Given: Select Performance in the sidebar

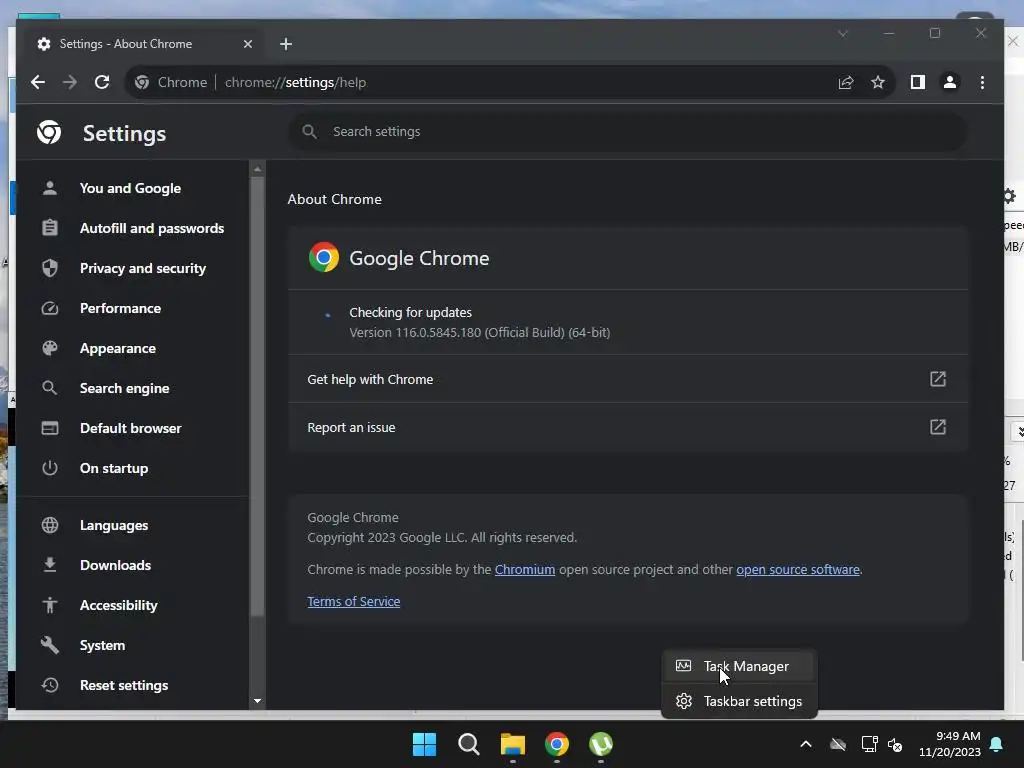Looking at the screenshot, I should (x=120, y=308).
